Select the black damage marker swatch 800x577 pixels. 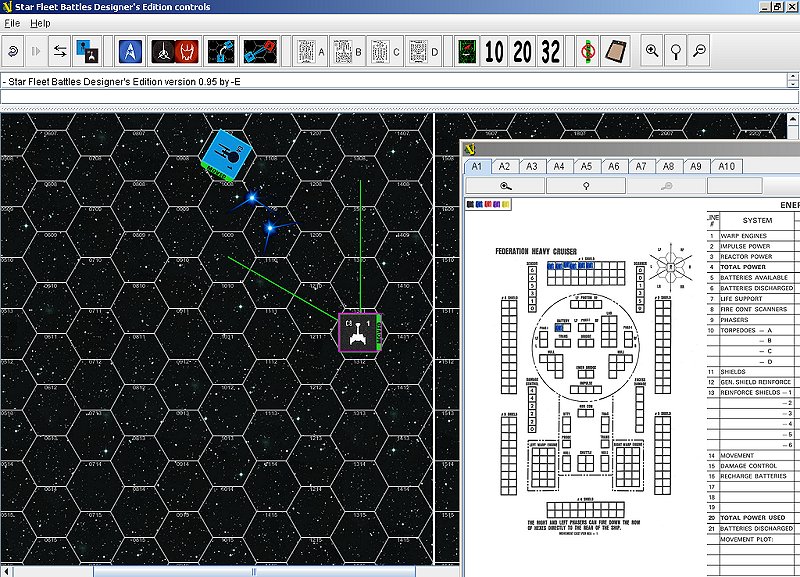(x=470, y=205)
